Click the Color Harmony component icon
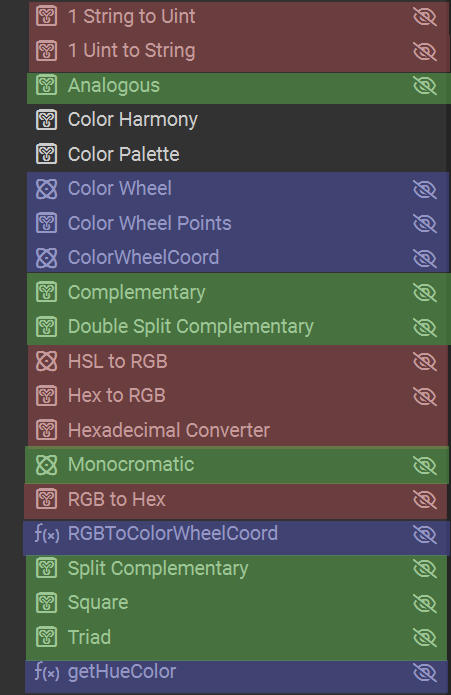 [x=47, y=120]
